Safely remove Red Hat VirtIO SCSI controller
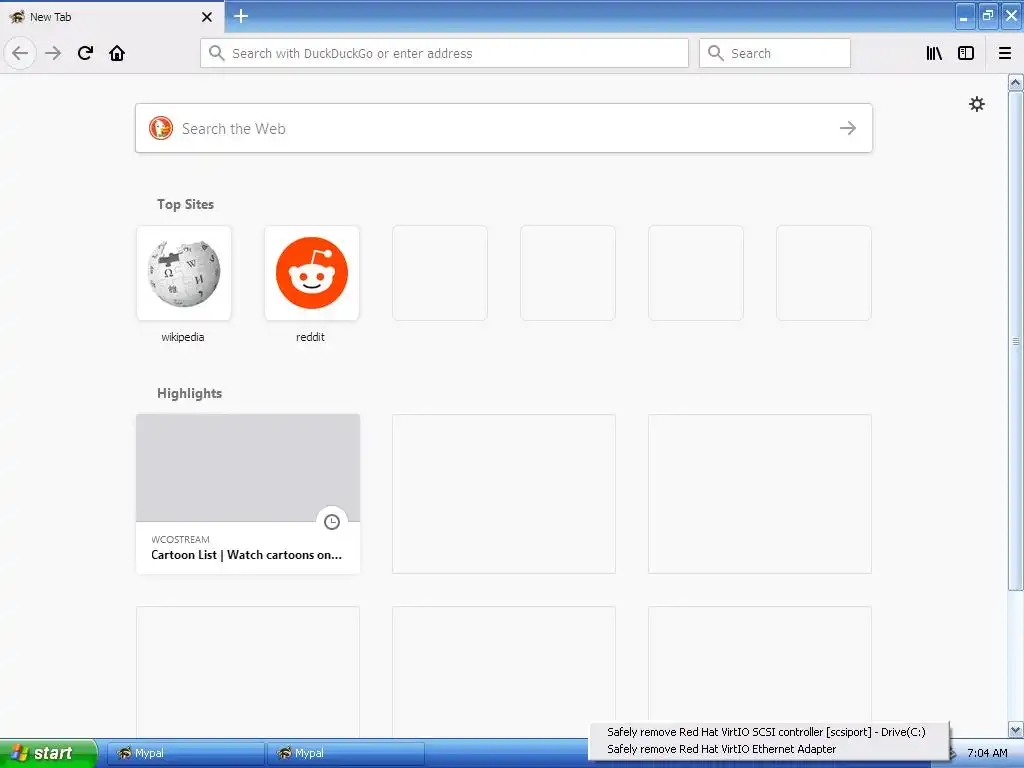Image resolution: width=1024 pixels, height=768 pixels. 766,732
